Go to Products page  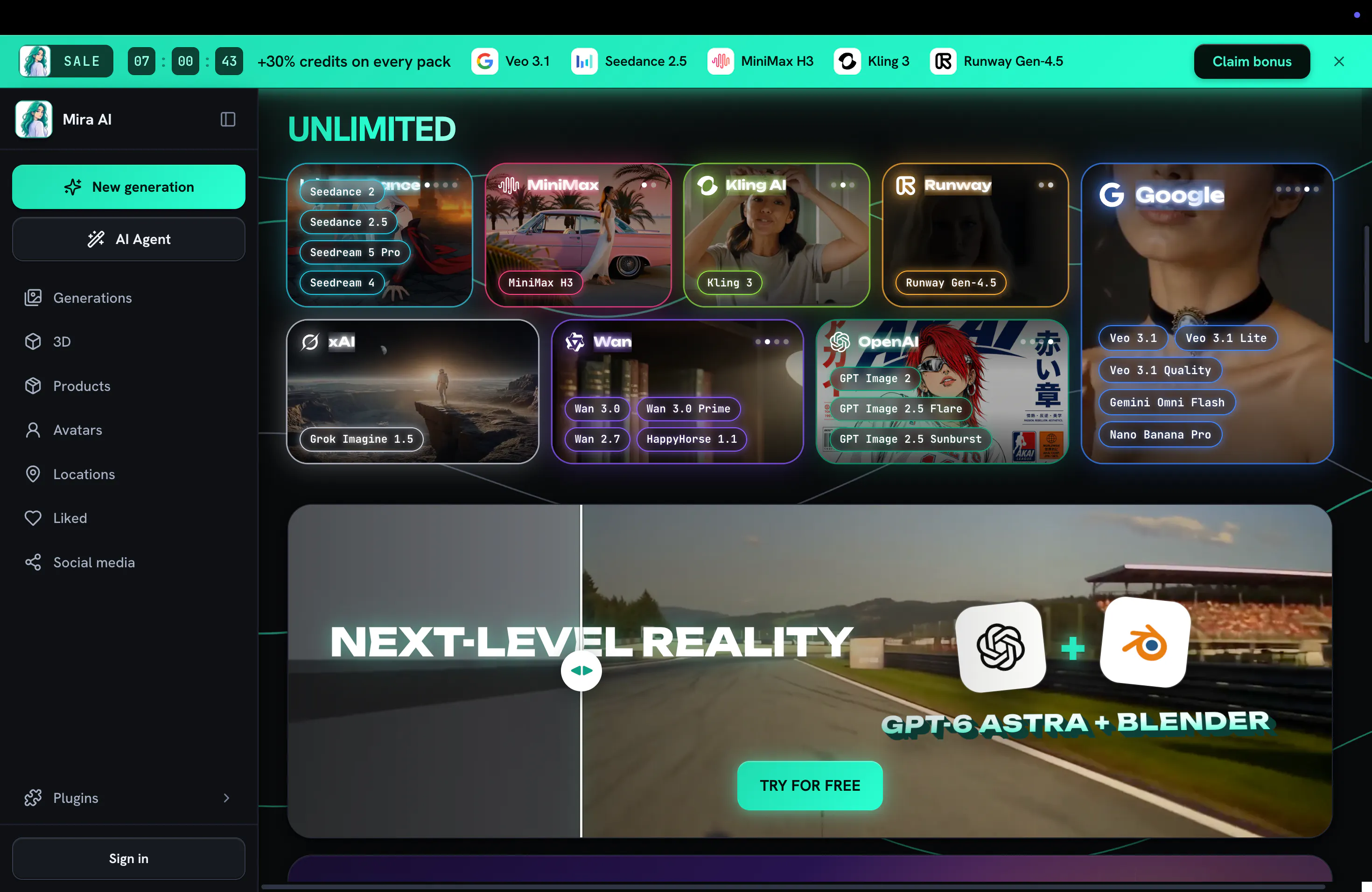pos(128,385)
